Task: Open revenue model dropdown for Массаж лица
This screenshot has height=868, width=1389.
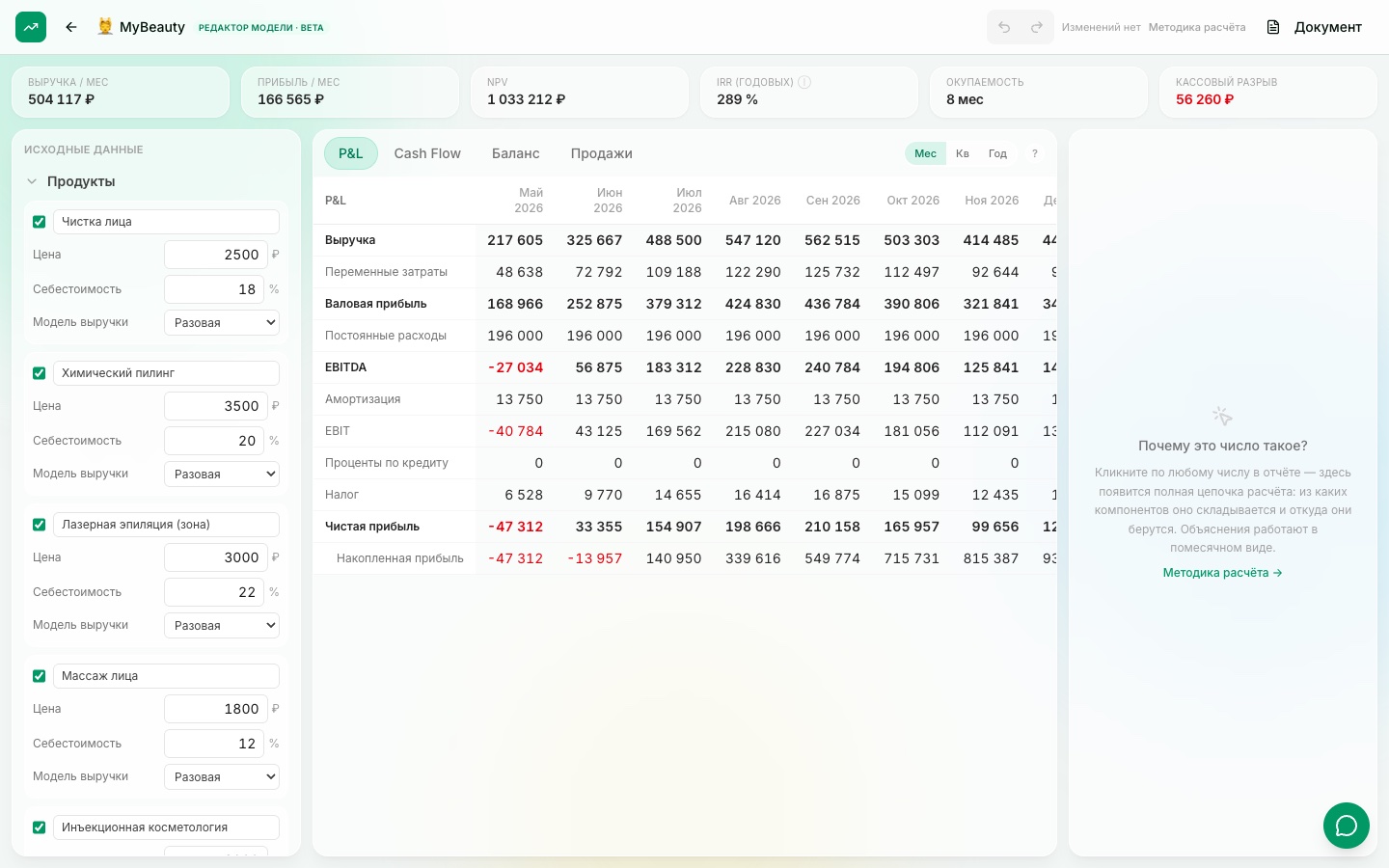Action: [222, 776]
